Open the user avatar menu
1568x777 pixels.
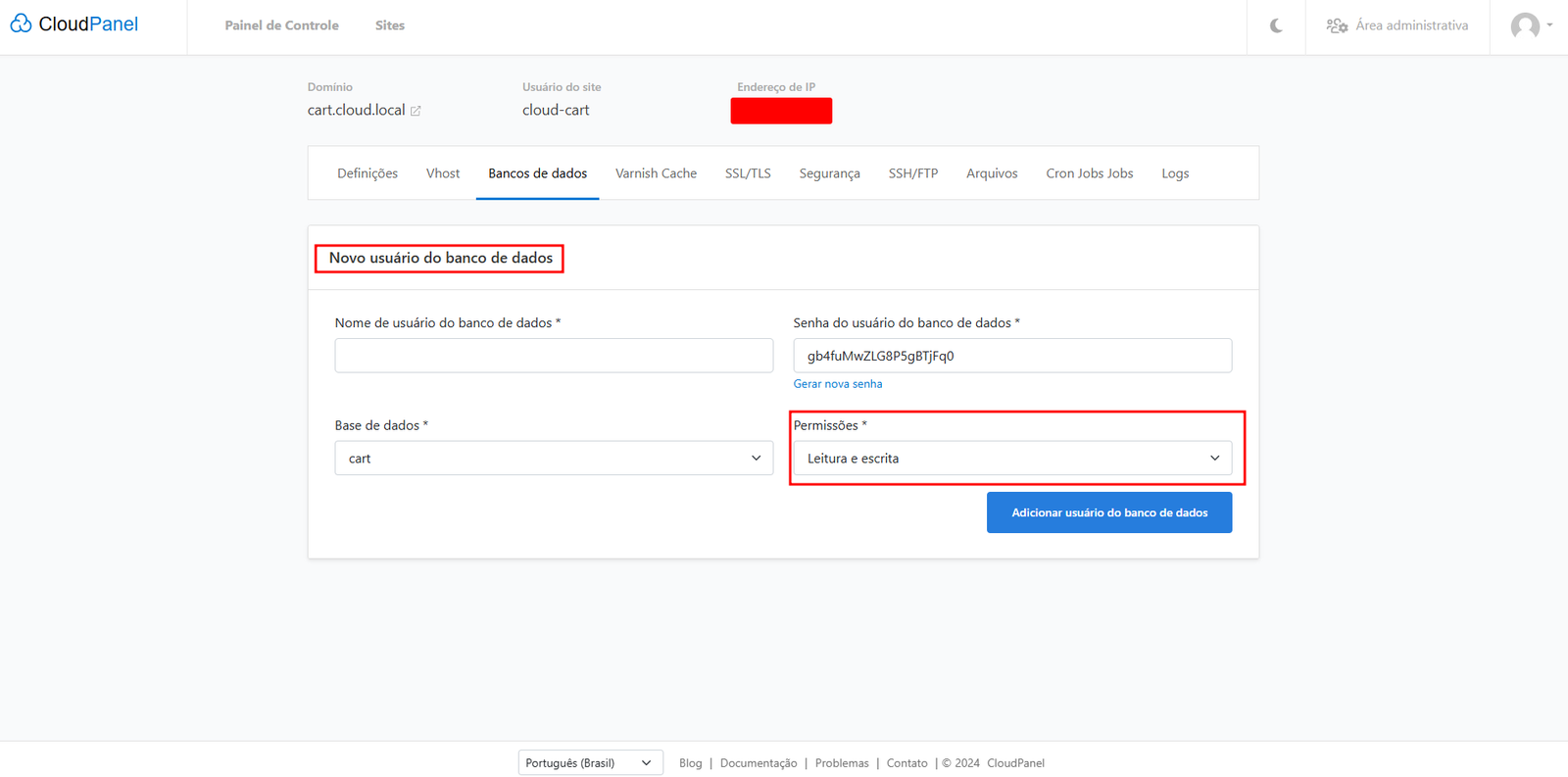click(1529, 26)
